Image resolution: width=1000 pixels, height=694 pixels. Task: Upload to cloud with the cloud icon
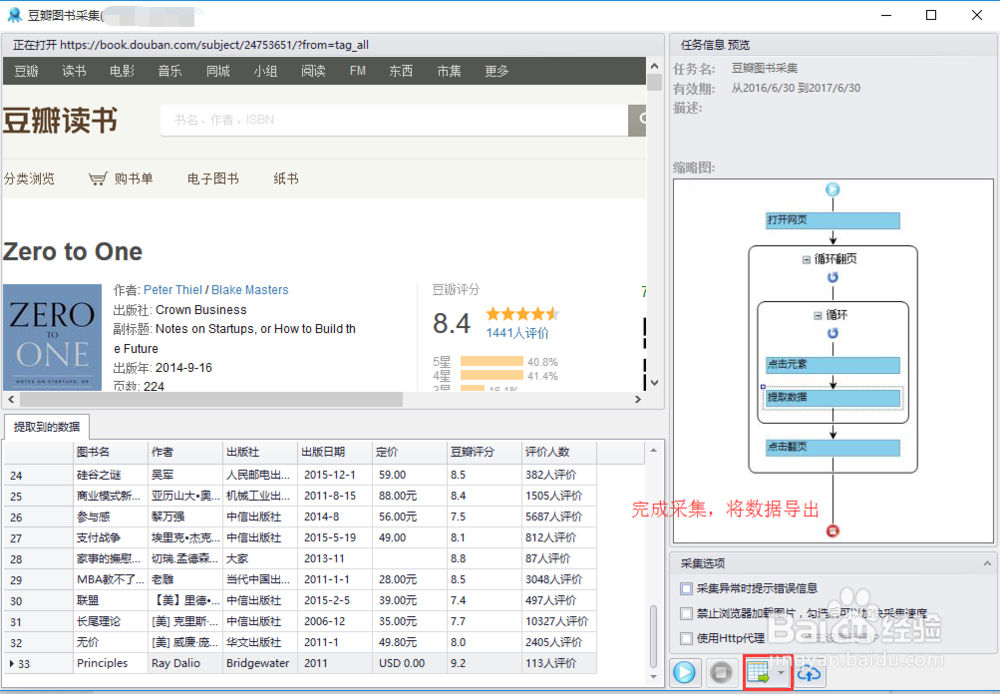tap(809, 672)
